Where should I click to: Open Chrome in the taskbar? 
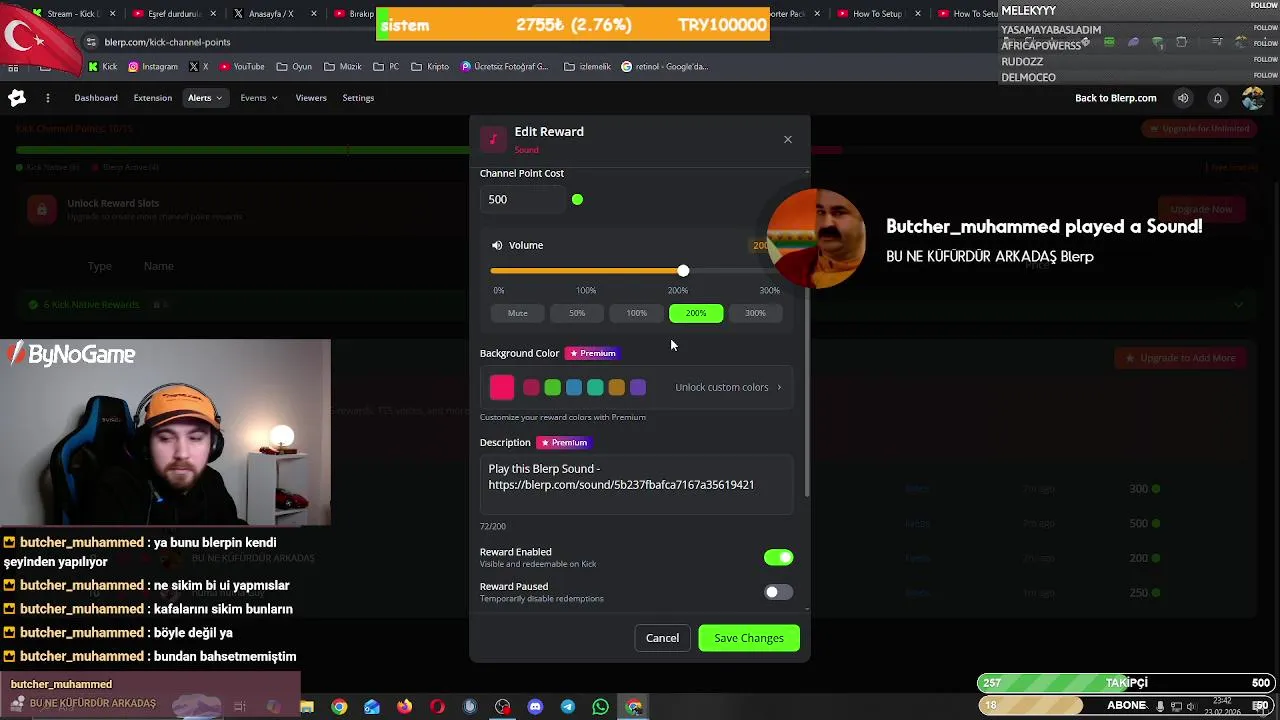click(x=339, y=707)
